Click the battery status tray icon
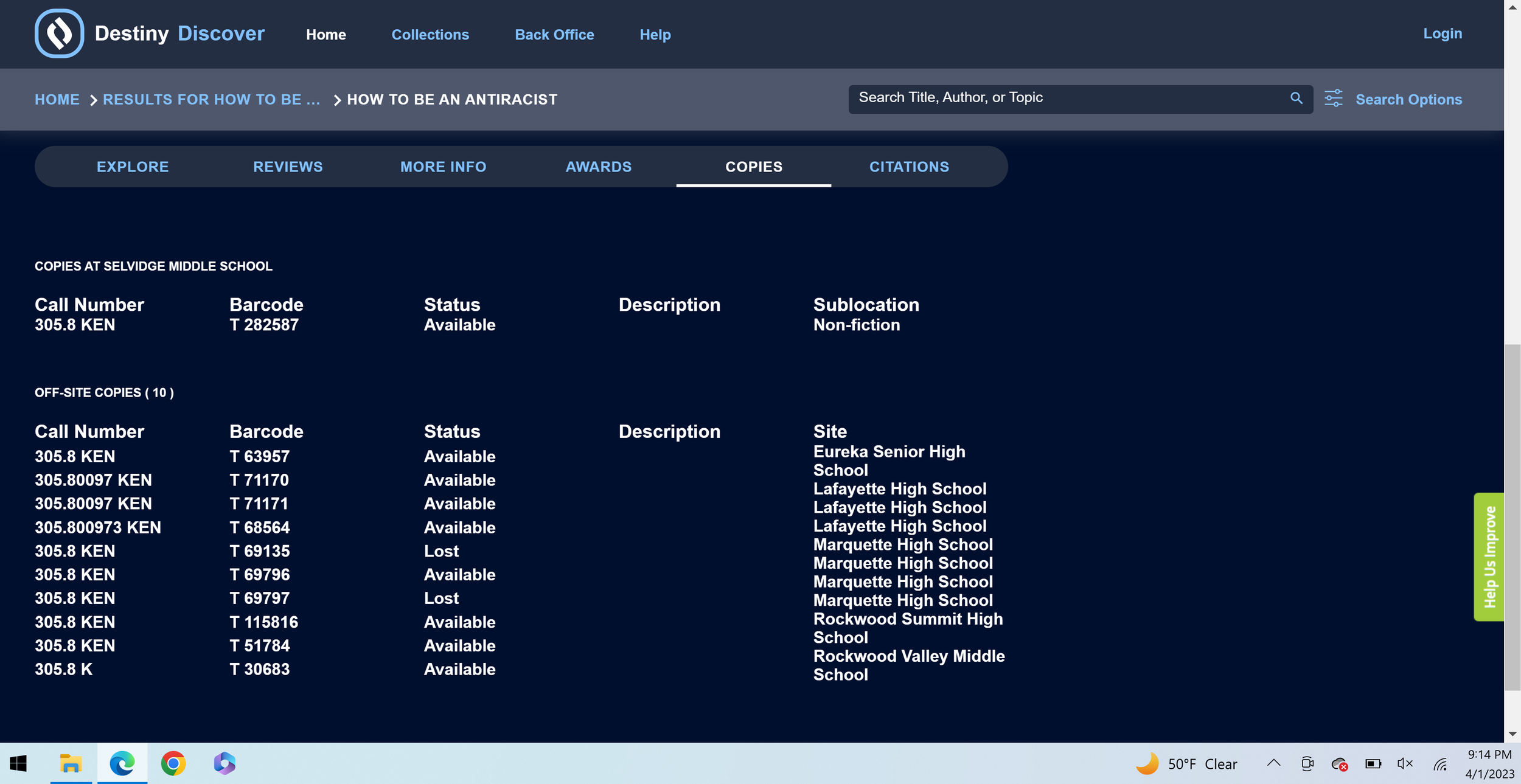 coord(1373,764)
